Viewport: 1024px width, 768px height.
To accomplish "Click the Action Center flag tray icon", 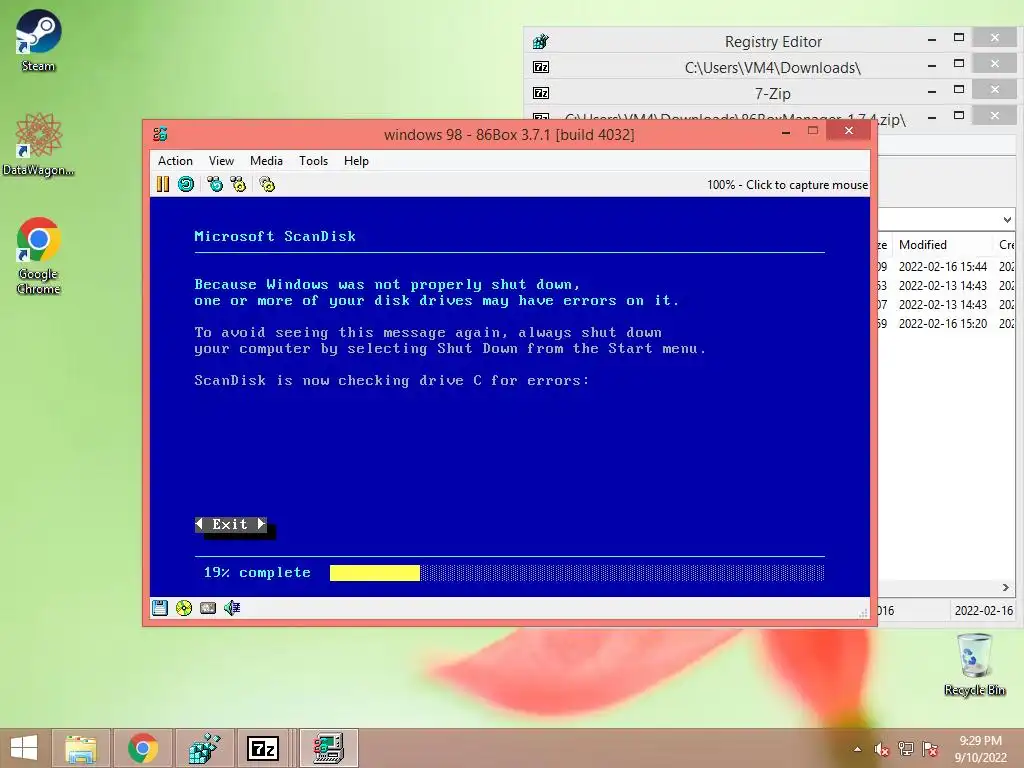I will point(930,749).
